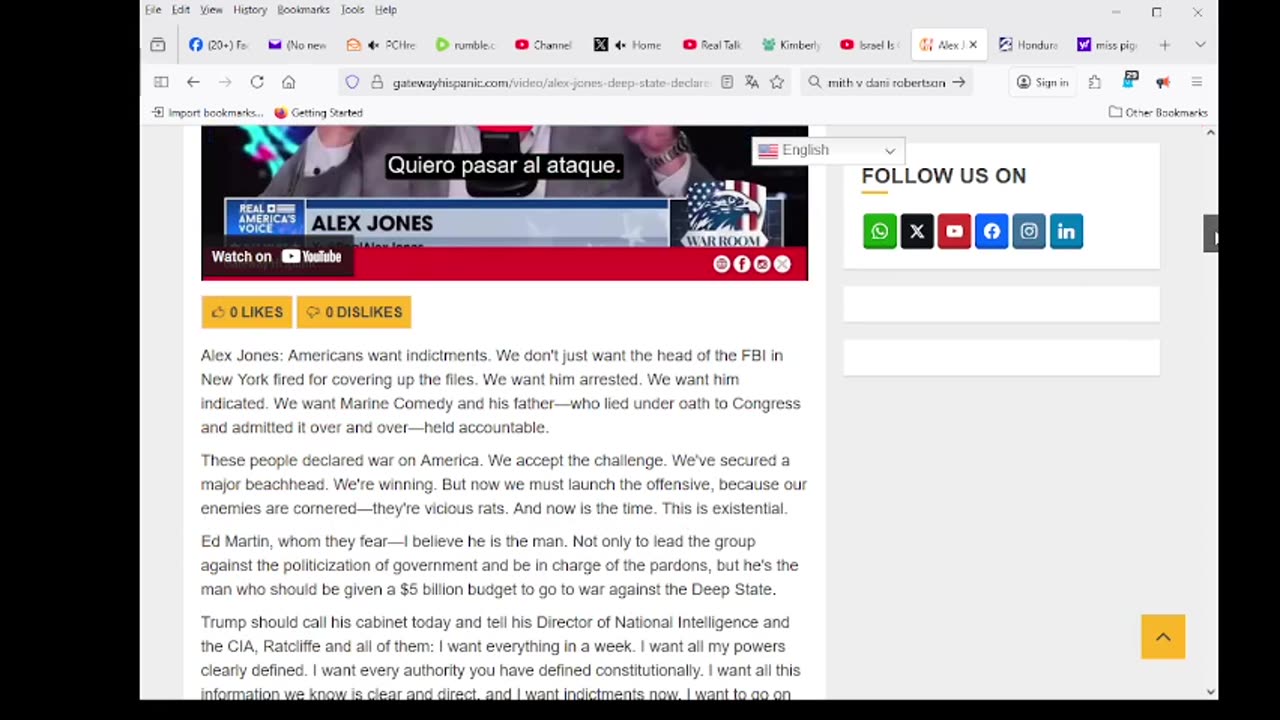Open the megaphone toolbar icon
The height and width of the screenshot is (720, 1280).
(x=1163, y=82)
